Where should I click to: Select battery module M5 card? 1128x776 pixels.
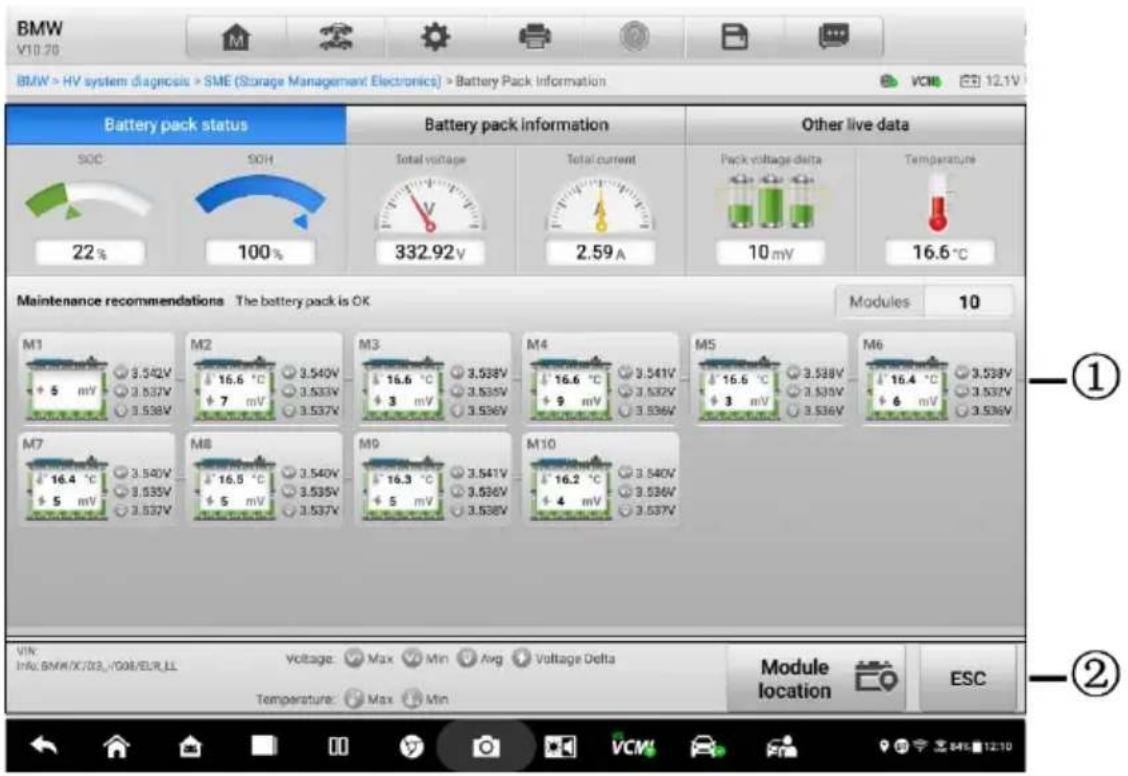(769, 379)
